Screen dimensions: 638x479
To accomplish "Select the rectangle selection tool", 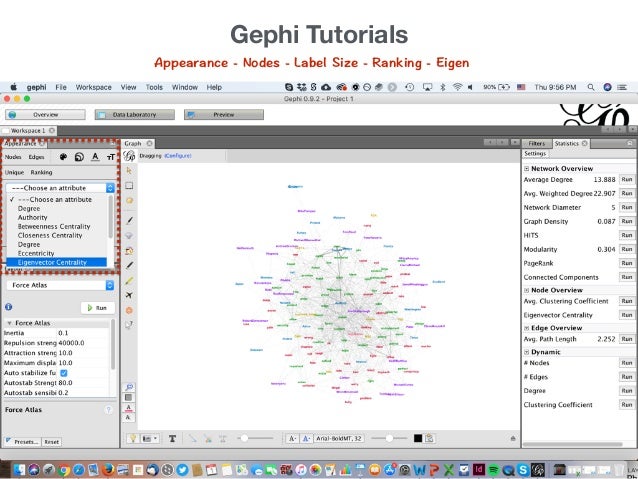I will [x=129, y=186].
